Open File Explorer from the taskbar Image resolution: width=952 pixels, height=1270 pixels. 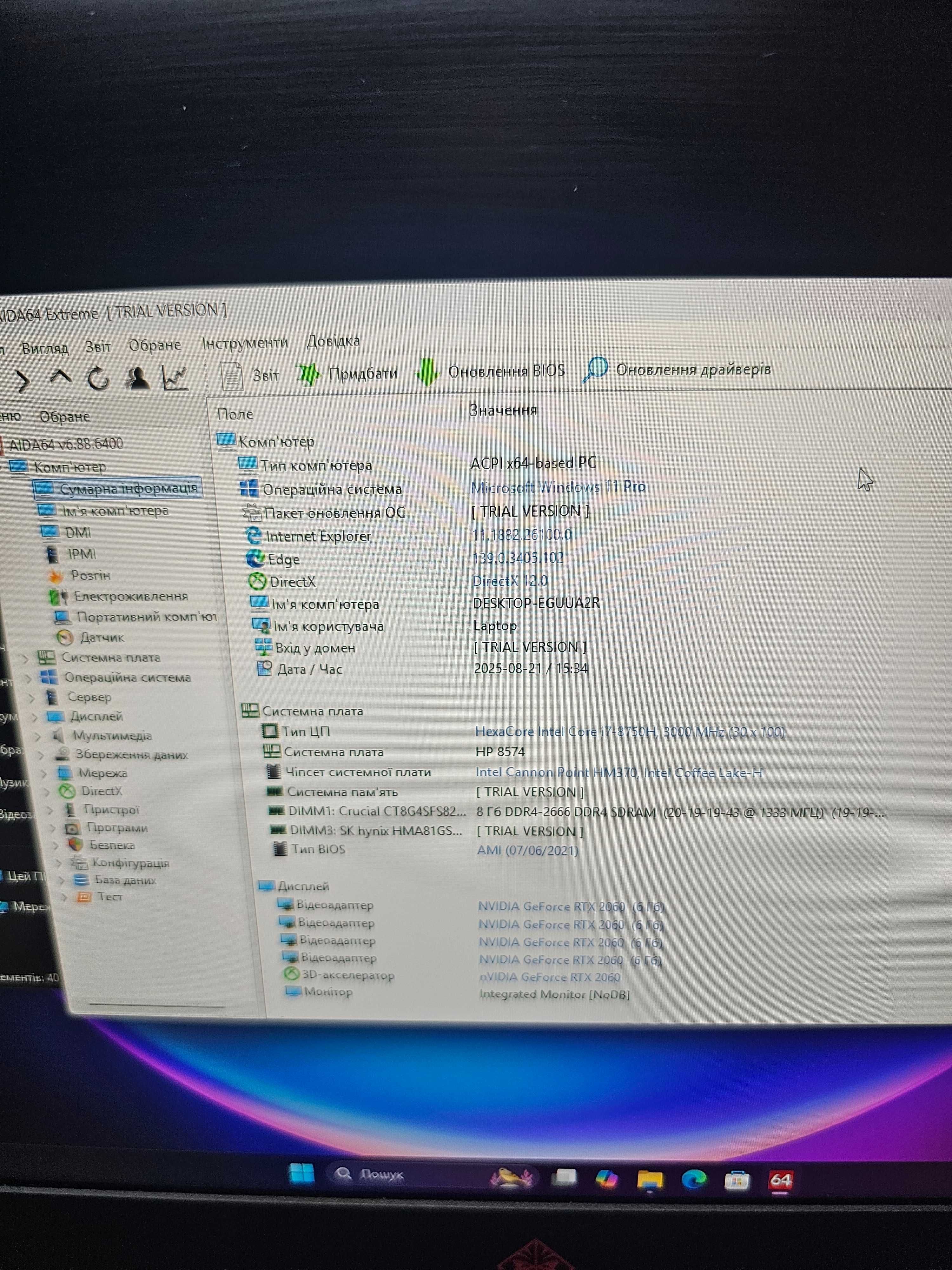click(x=650, y=1180)
